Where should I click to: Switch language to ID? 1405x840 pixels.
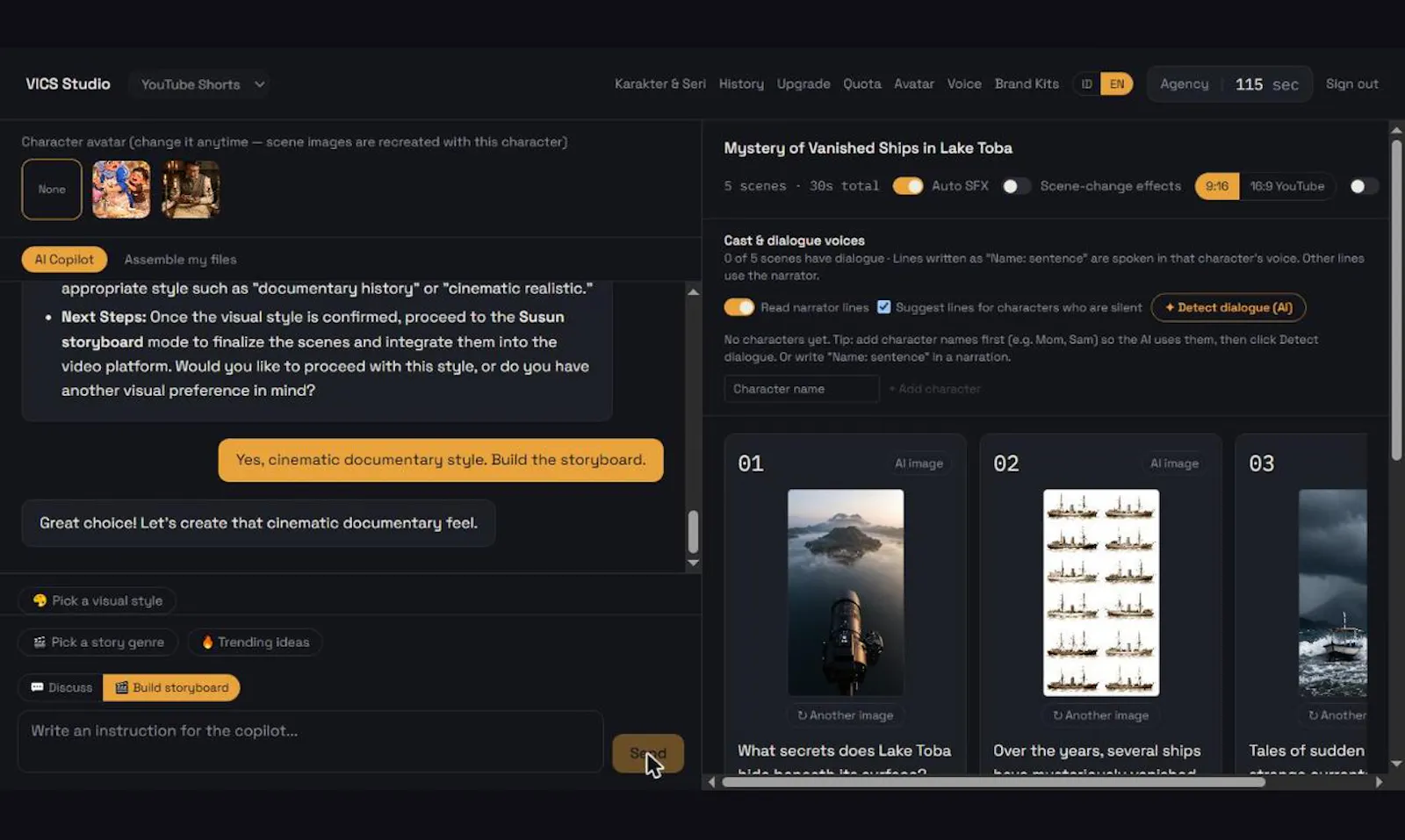(x=1087, y=84)
